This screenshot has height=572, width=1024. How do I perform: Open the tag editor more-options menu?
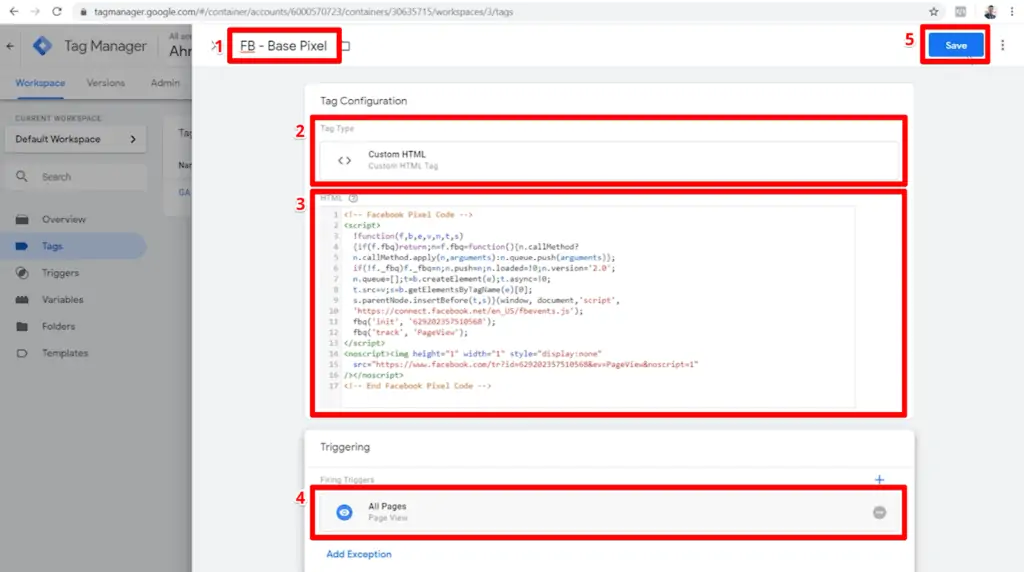point(1002,45)
